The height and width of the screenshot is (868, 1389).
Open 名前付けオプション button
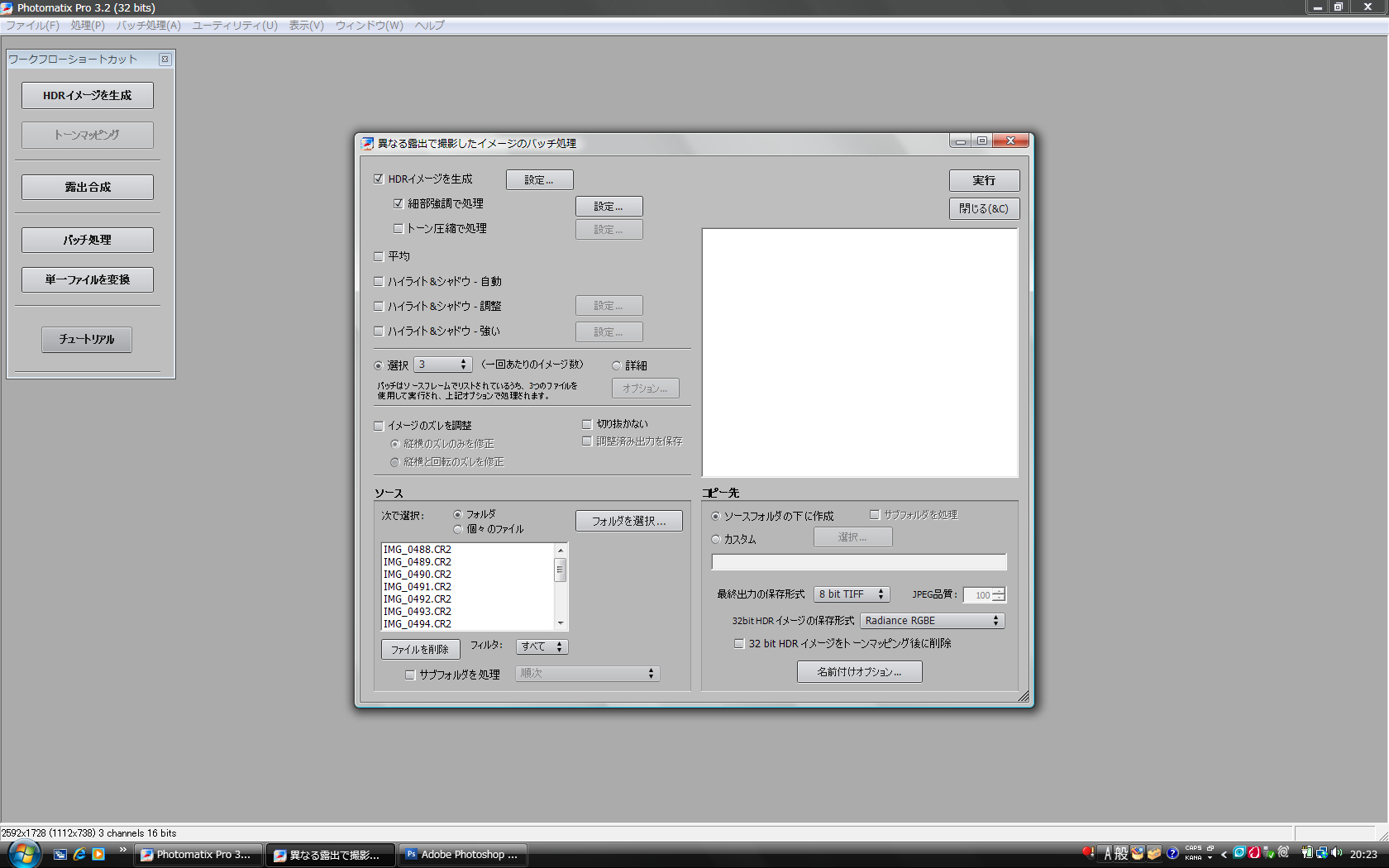[x=859, y=672]
